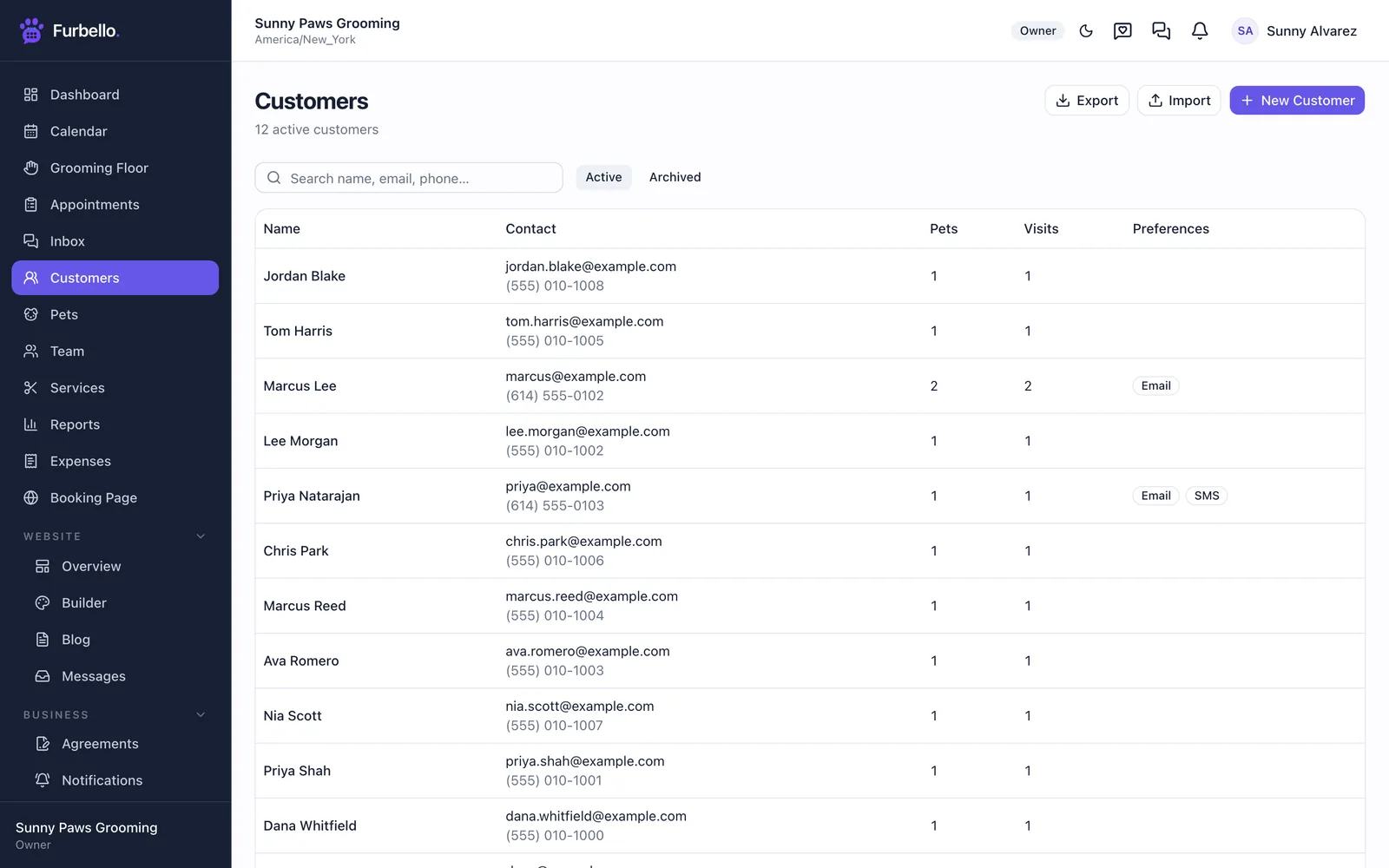Image resolution: width=1389 pixels, height=868 pixels.
Task: Click the Messages sidebar icon
Action: (x=43, y=676)
